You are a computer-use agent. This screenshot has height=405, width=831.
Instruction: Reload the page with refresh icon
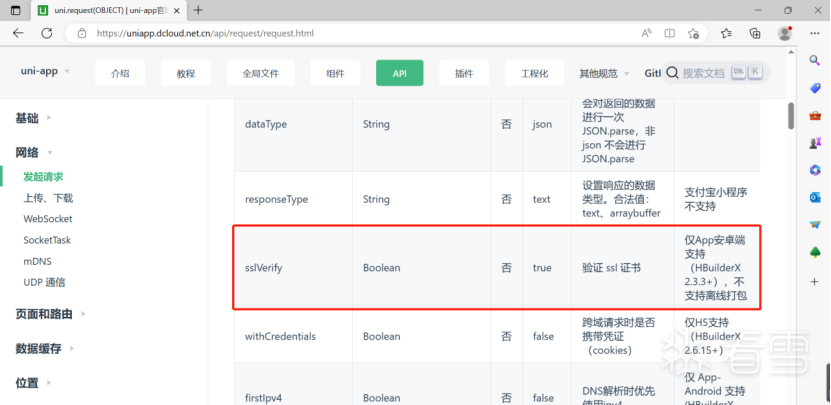(47, 33)
